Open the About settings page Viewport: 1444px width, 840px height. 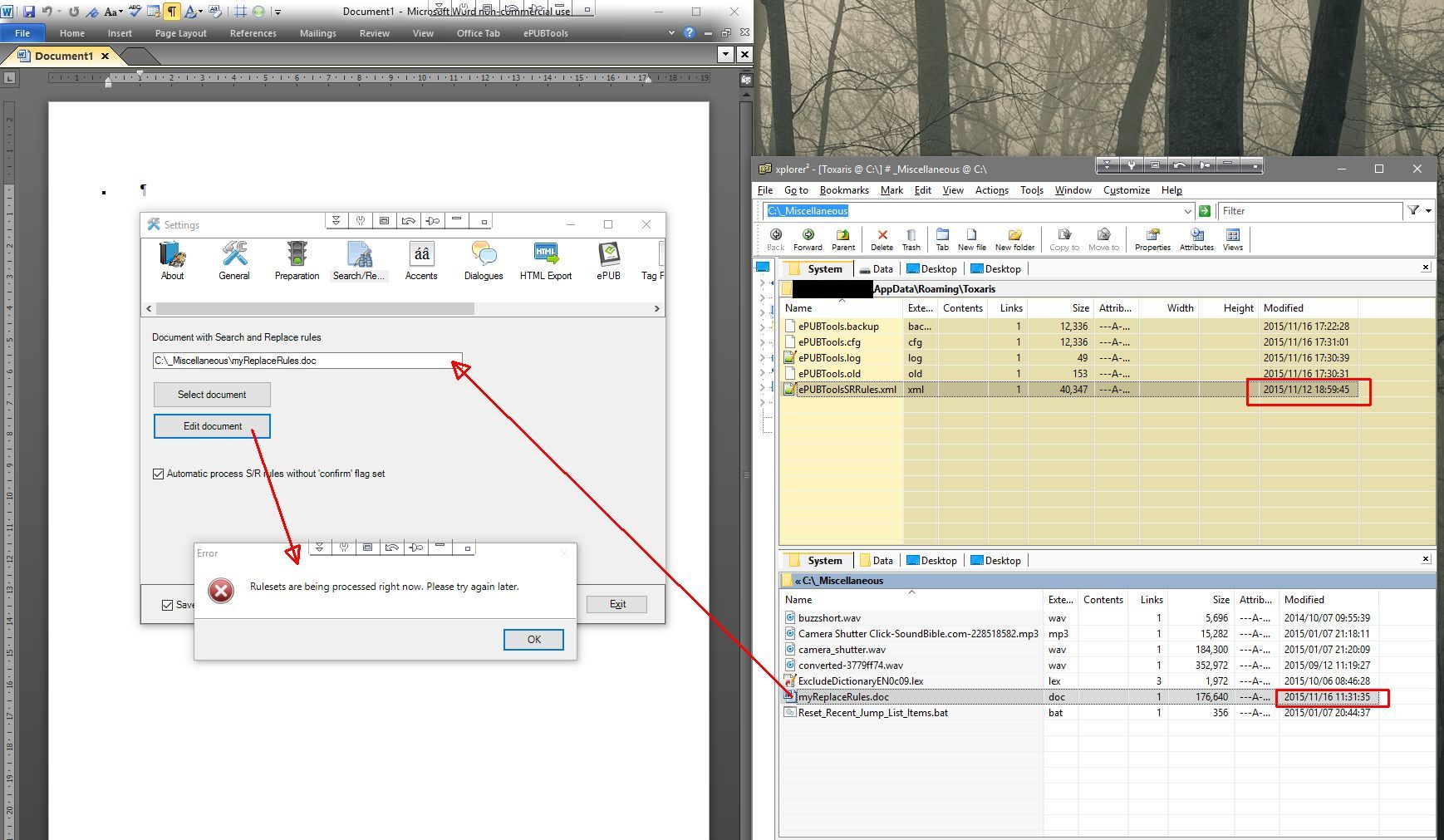(x=172, y=261)
